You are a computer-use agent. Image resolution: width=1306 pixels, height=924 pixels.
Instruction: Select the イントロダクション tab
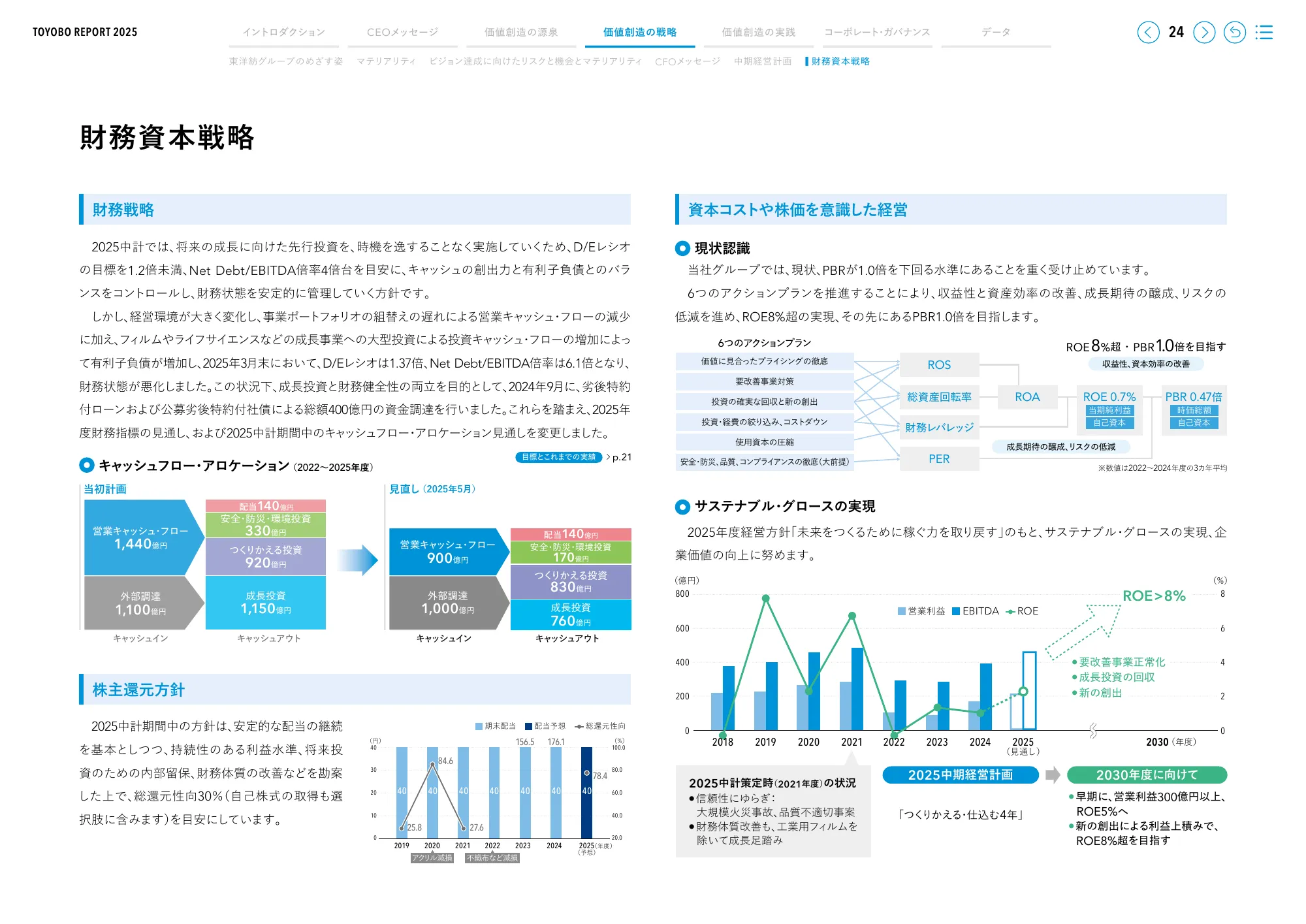point(284,31)
